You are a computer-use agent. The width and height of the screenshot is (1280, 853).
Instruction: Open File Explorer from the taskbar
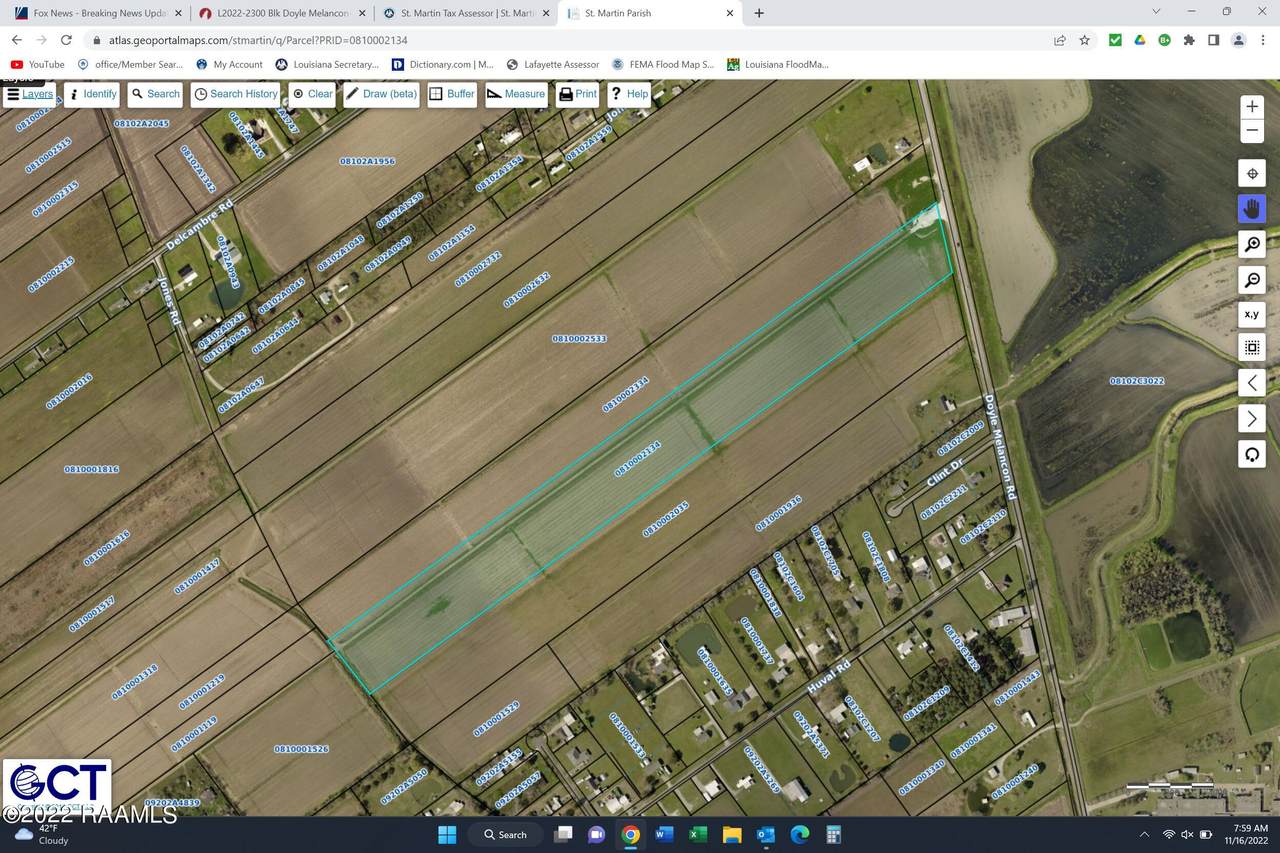[x=731, y=834]
